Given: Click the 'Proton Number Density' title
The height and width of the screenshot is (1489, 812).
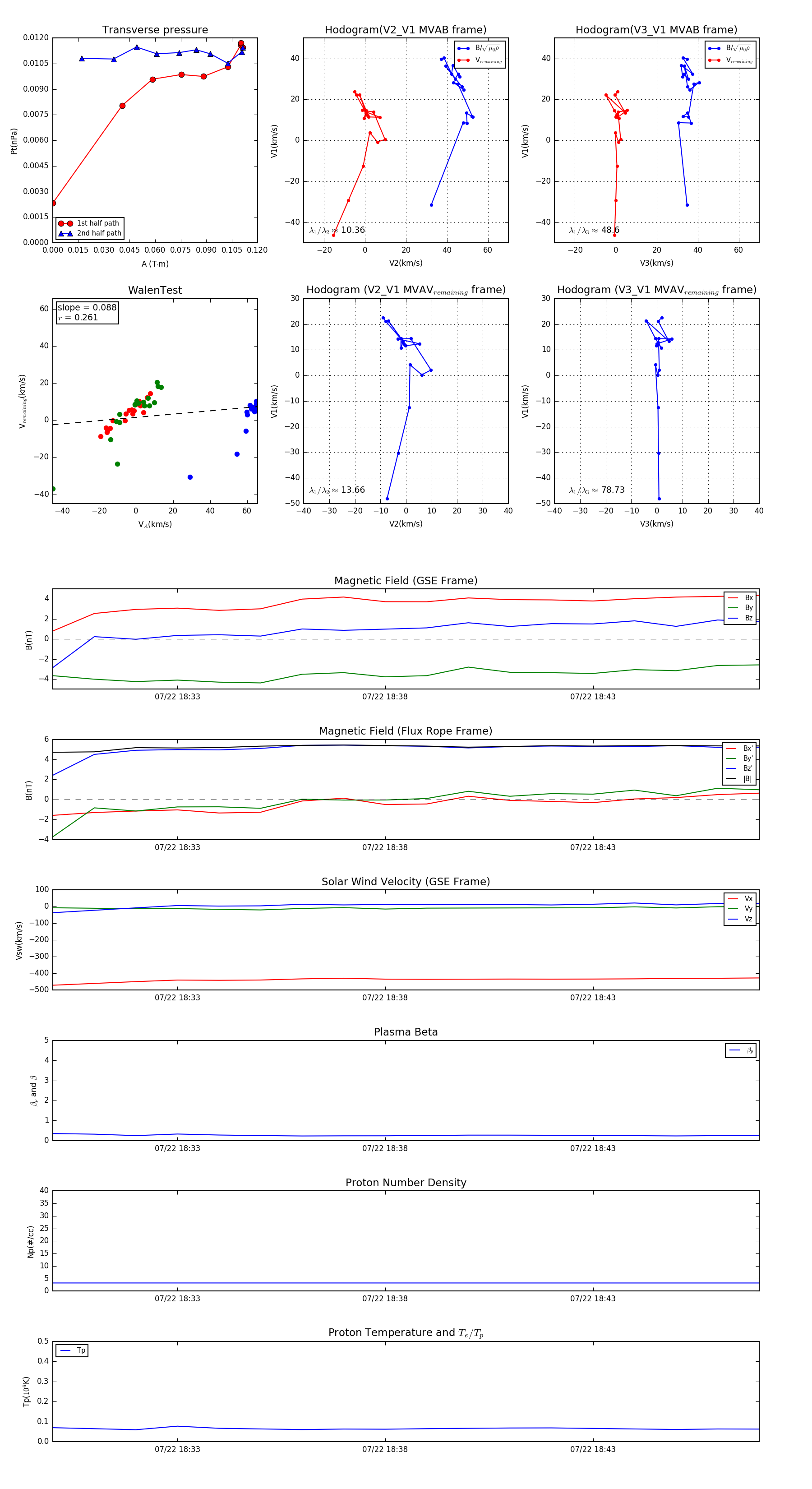Looking at the screenshot, I should pos(406,1183).
